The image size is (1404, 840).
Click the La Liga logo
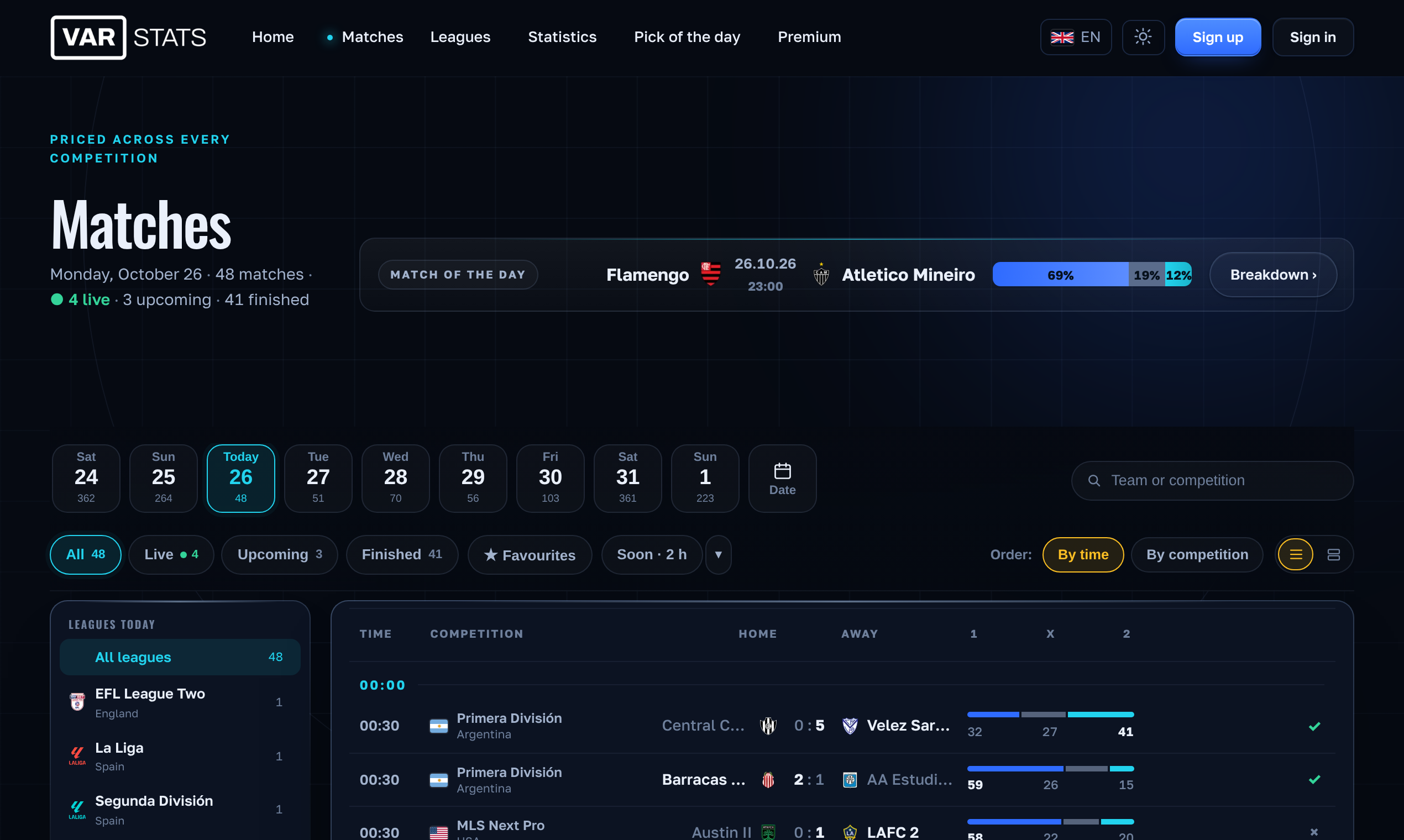[x=77, y=756]
